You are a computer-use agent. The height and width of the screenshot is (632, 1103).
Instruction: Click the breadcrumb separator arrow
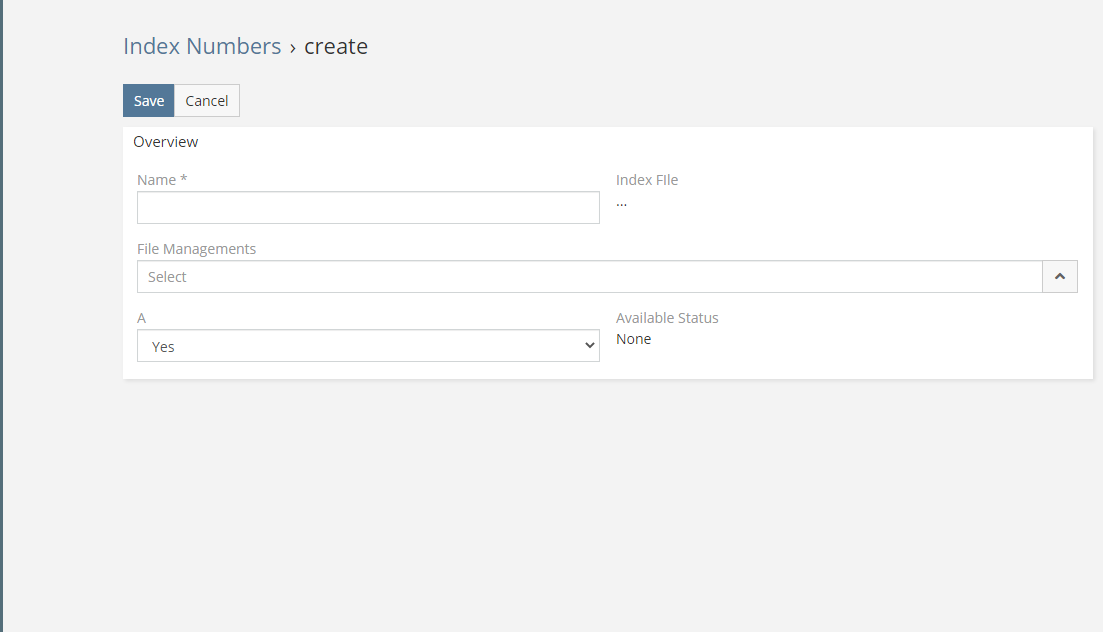(x=293, y=47)
